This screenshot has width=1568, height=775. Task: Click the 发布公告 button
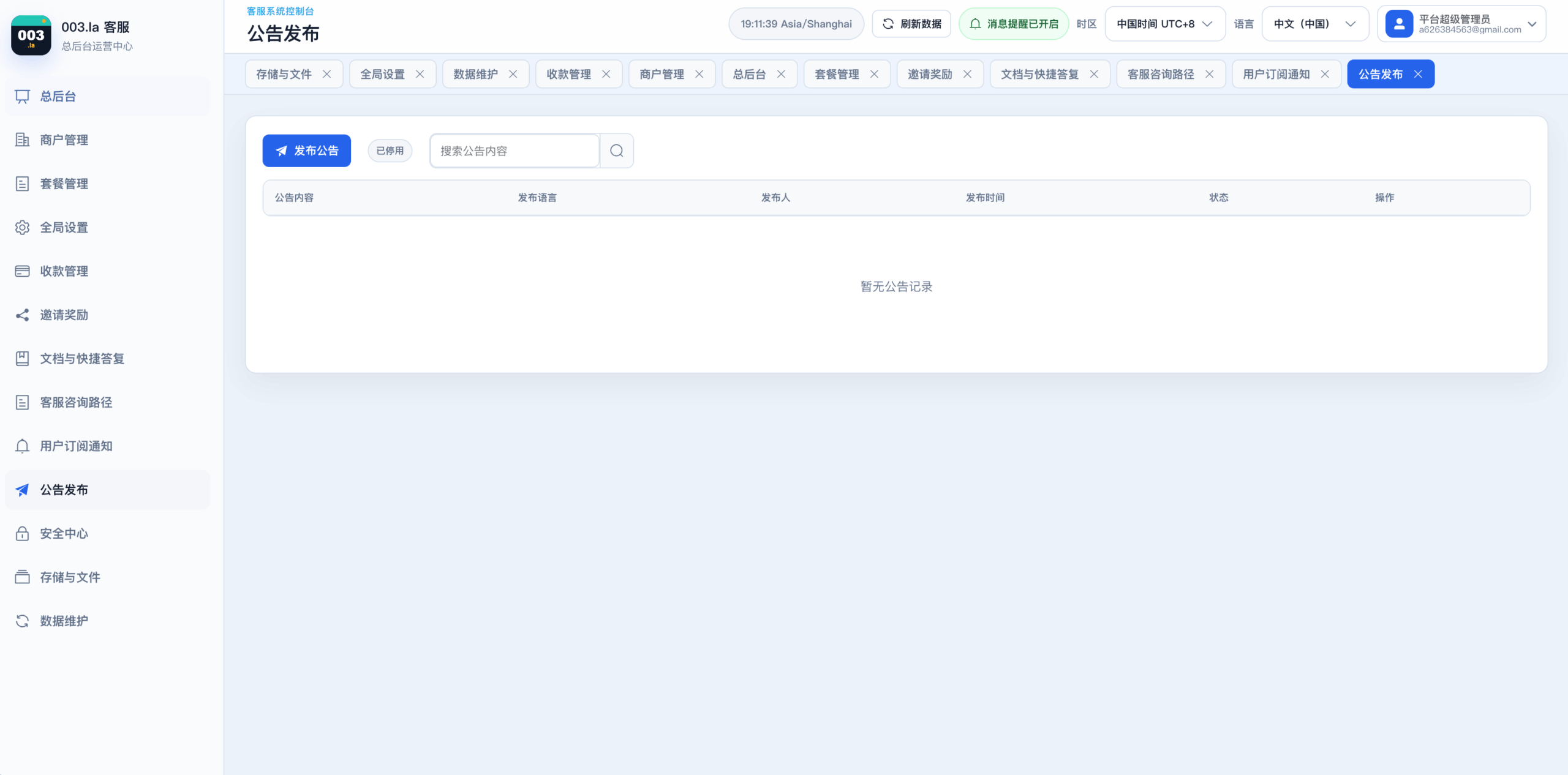coord(307,151)
